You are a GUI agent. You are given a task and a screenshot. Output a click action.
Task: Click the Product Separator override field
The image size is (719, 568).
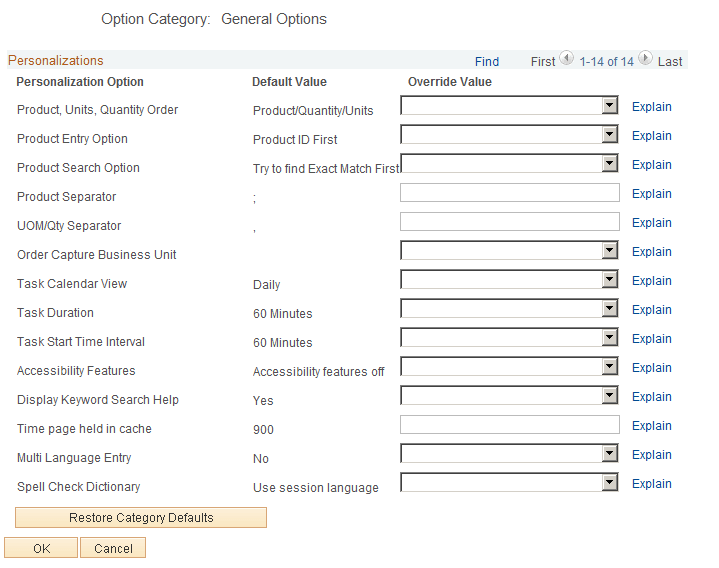click(510, 193)
